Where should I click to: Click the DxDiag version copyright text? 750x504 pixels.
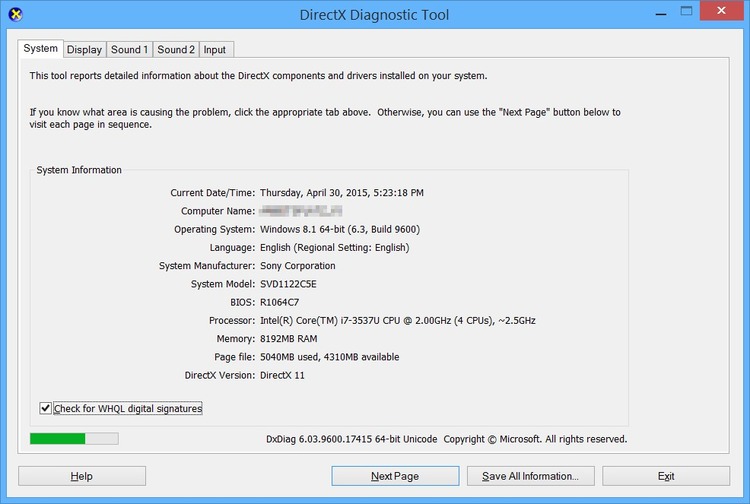(446, 439)
